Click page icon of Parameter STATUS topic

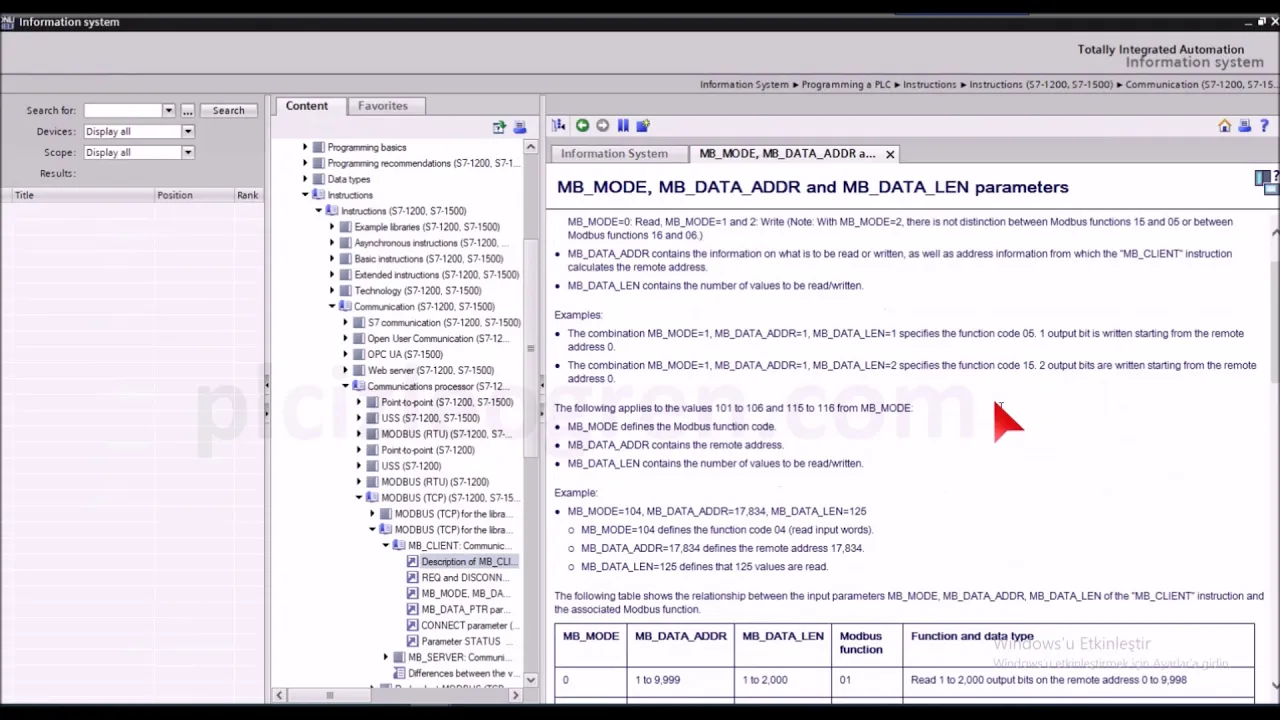coord(413,642)
